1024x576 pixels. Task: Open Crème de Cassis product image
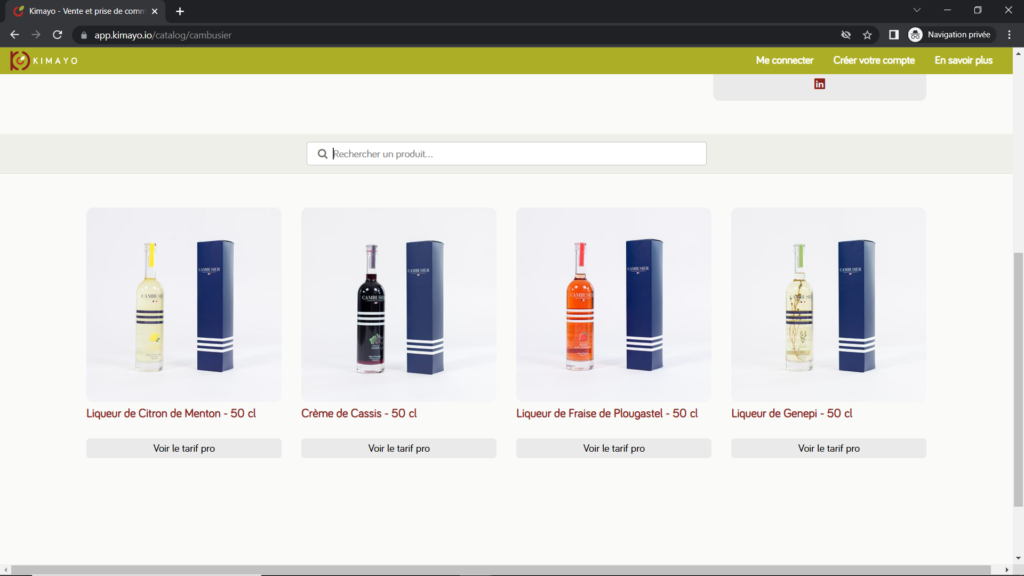pyautogui.click(x=398, y=304)
